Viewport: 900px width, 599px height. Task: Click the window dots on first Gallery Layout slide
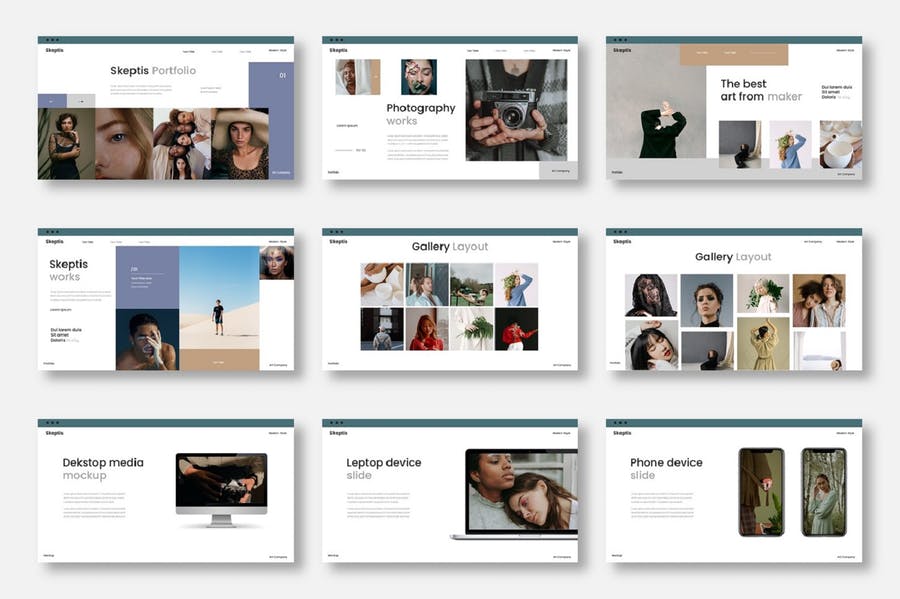(336, 232)
